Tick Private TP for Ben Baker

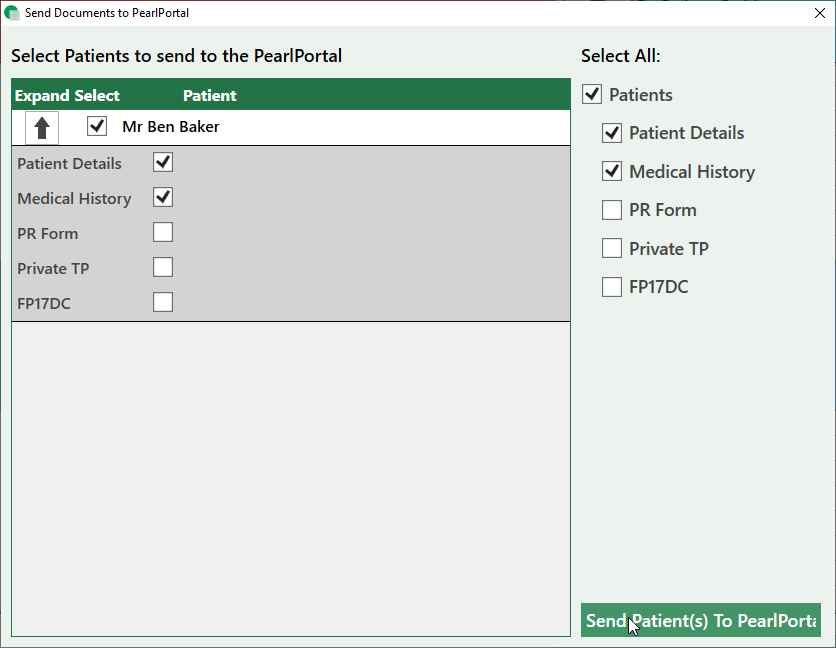tap(163, 267)
